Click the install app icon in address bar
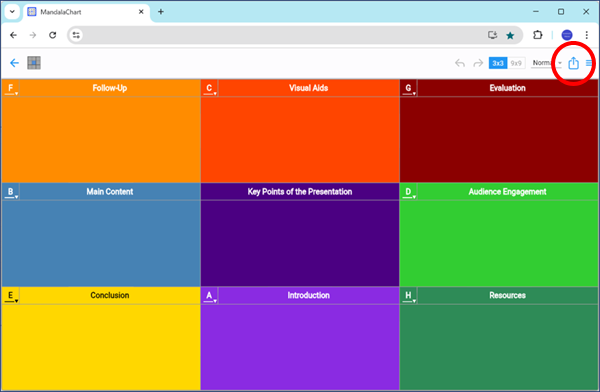The height and width of the screenshot is (392, 600). [492, 35]
